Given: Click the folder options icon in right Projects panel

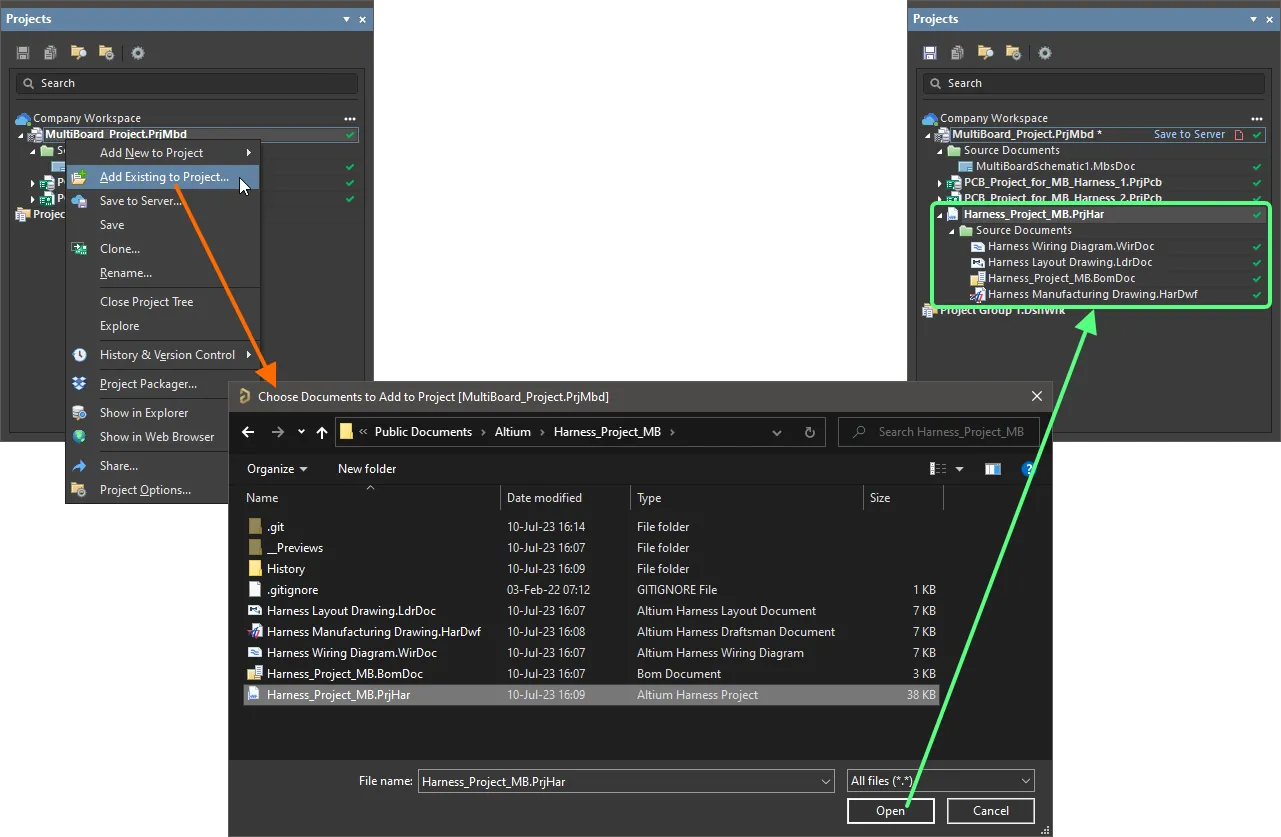Looking at the screenshot, I should (1013, 53).
